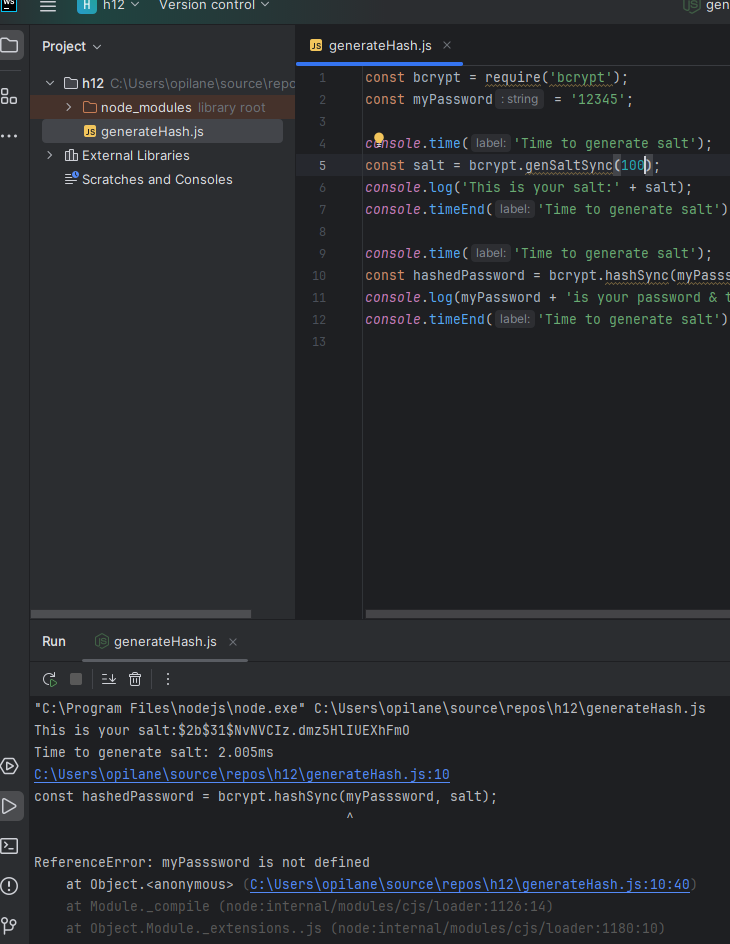The image size is (730, 944).
Task: Open the Run tool window icon
Action: [x=9, y=806]
